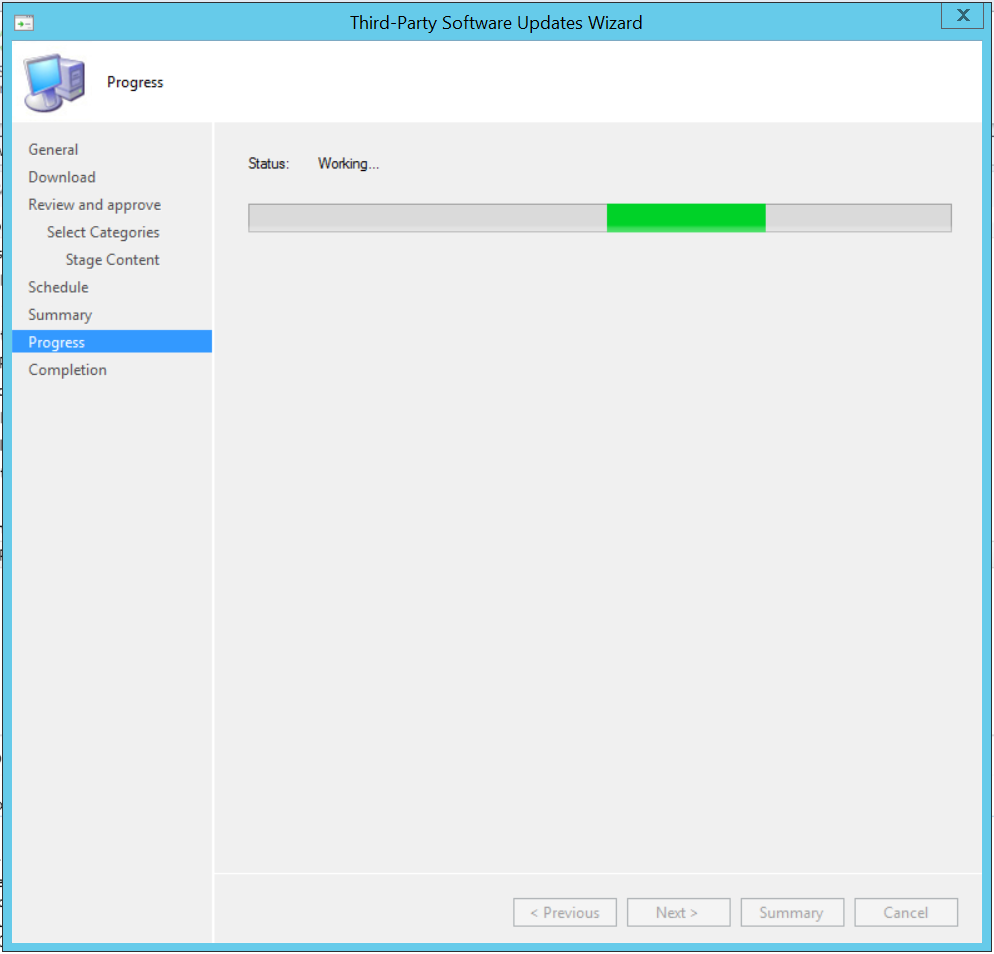Jump to the Stage Content sub-step
The width and height of the screenshot is (994, 954).
[x=112, y=260]
